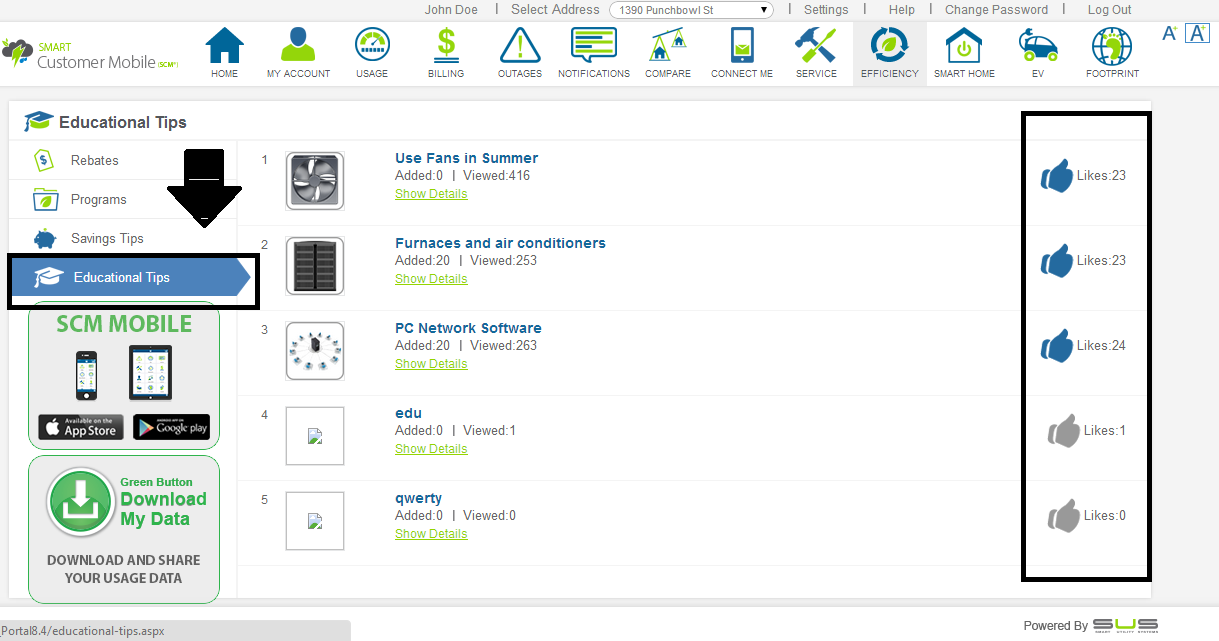Select Rebates in the left sidebar
The width and height of the screenshot is (1219, 641).
tap(94, 160)
